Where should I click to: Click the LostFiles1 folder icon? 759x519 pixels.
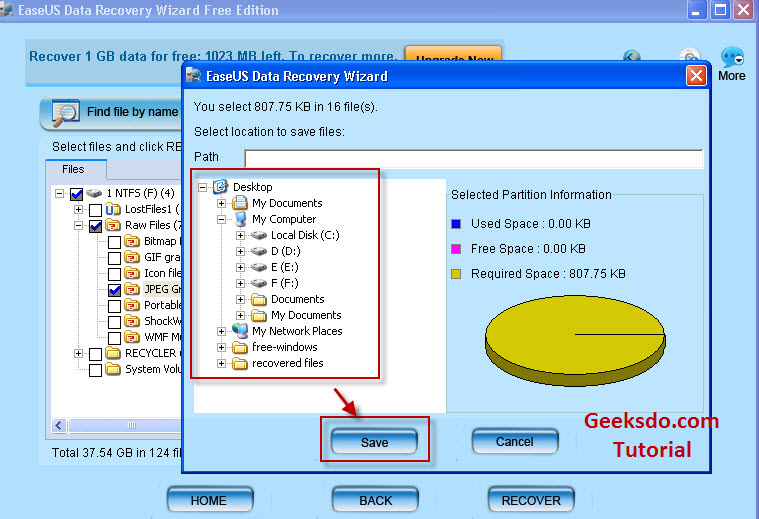[x=113, y=209]
